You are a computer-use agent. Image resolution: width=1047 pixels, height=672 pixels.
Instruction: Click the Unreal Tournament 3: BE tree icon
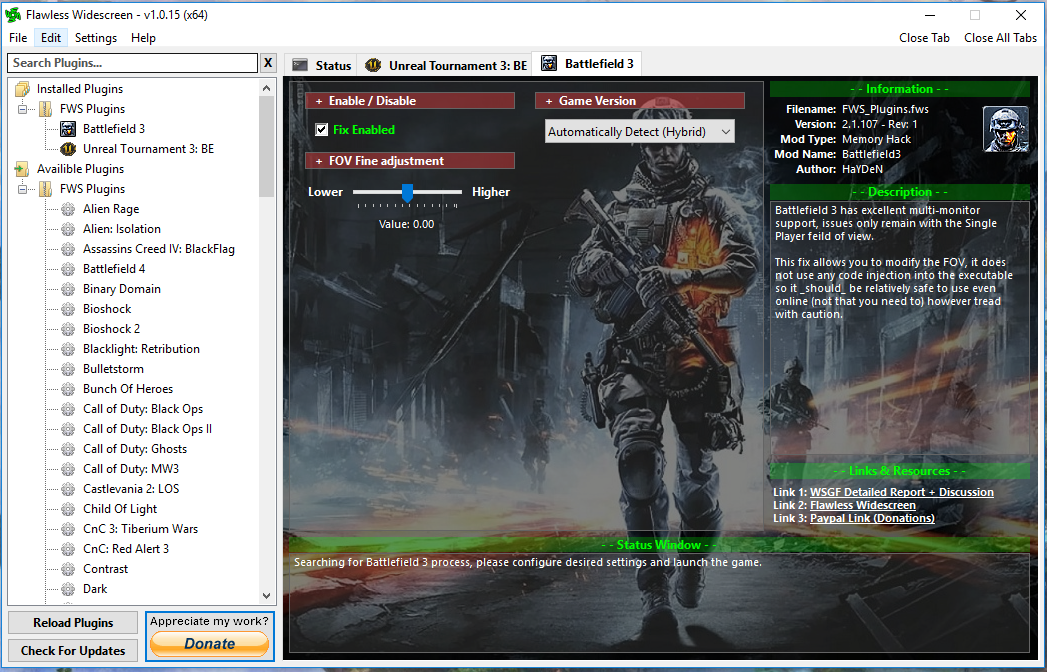pyautogui.click(x=68, y=149)
